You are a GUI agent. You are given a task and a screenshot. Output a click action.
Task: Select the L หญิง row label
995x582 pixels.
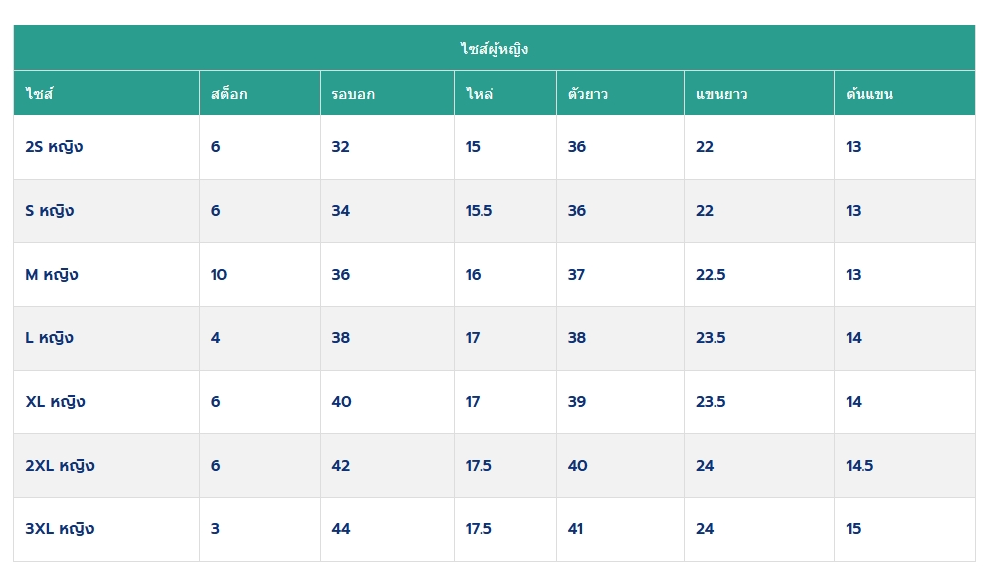point(49,338)
